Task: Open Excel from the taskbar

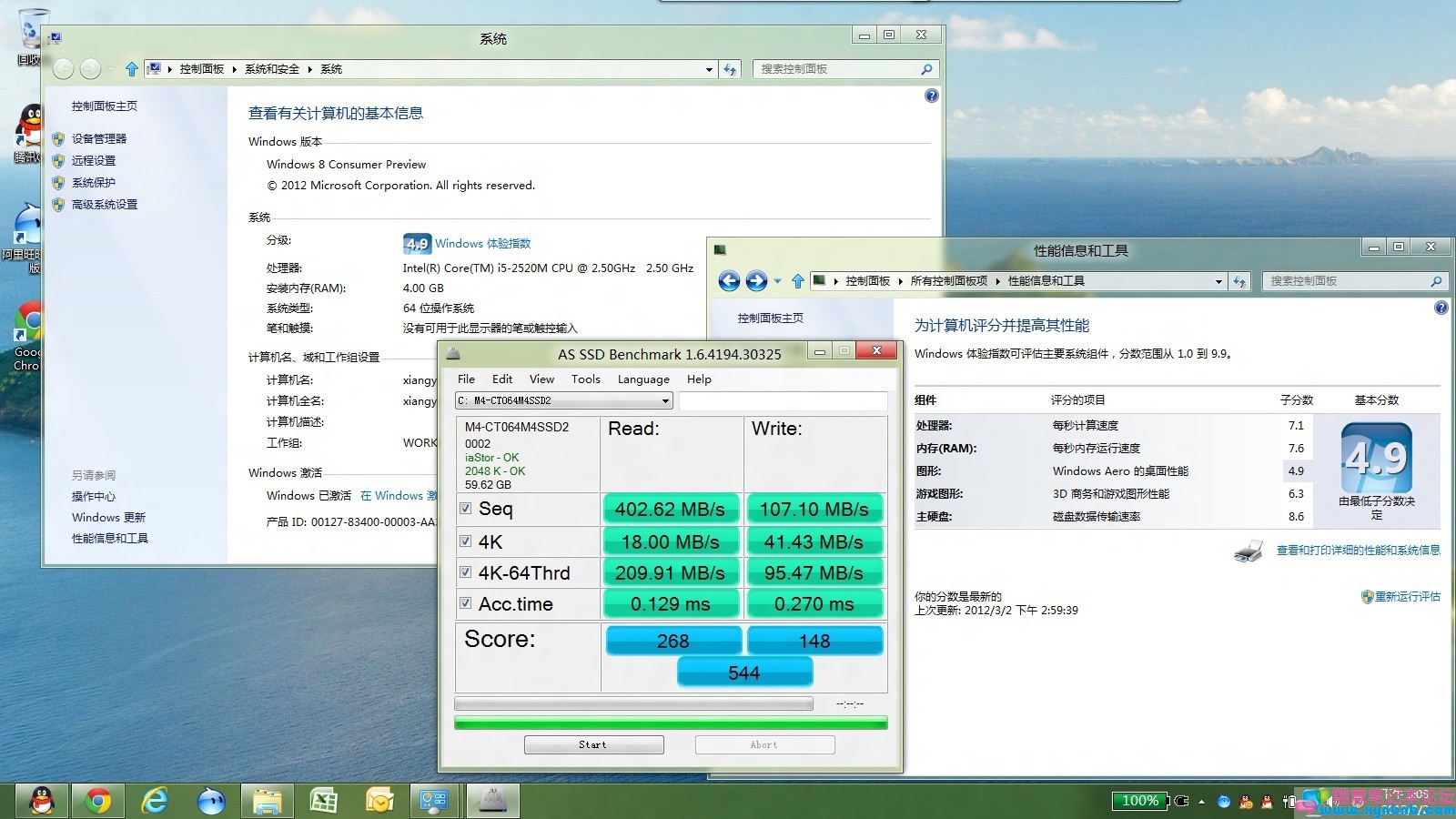Action: click(323, 801)
